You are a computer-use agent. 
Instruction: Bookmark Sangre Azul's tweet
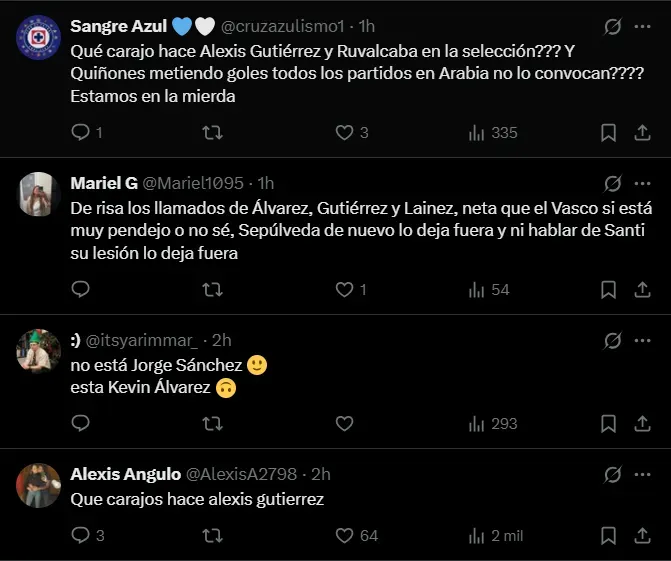pos(608,132)
